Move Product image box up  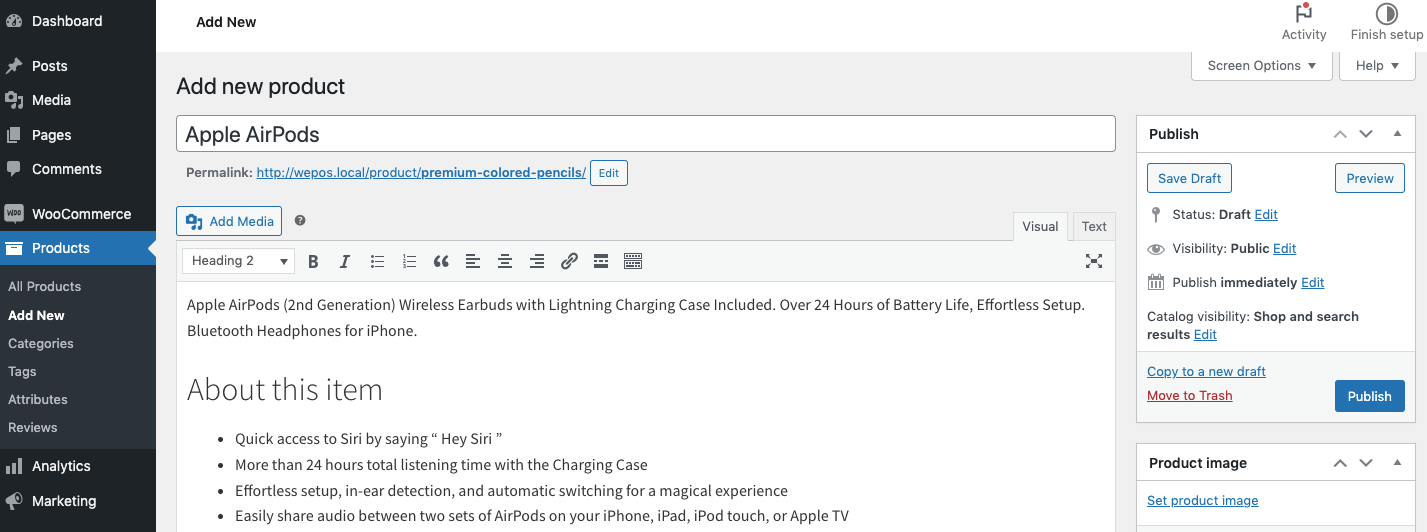tap(1340, 463)
